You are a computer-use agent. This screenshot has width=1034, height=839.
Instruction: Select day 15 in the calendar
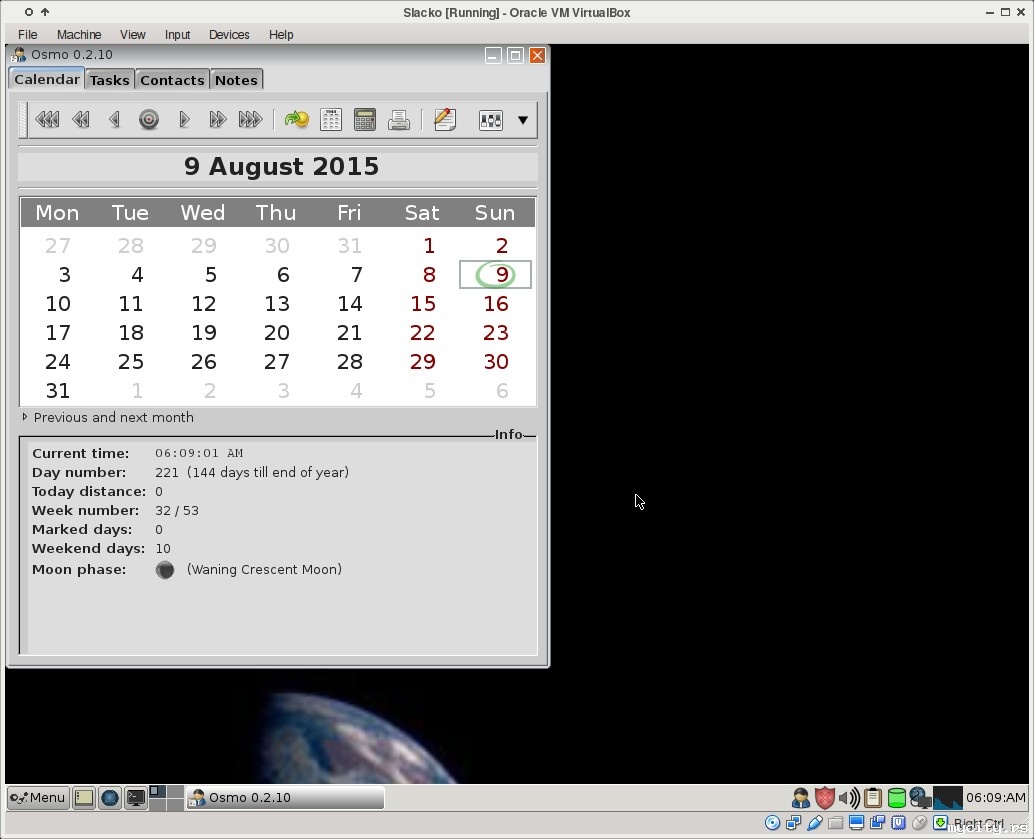tap(423, 303)
